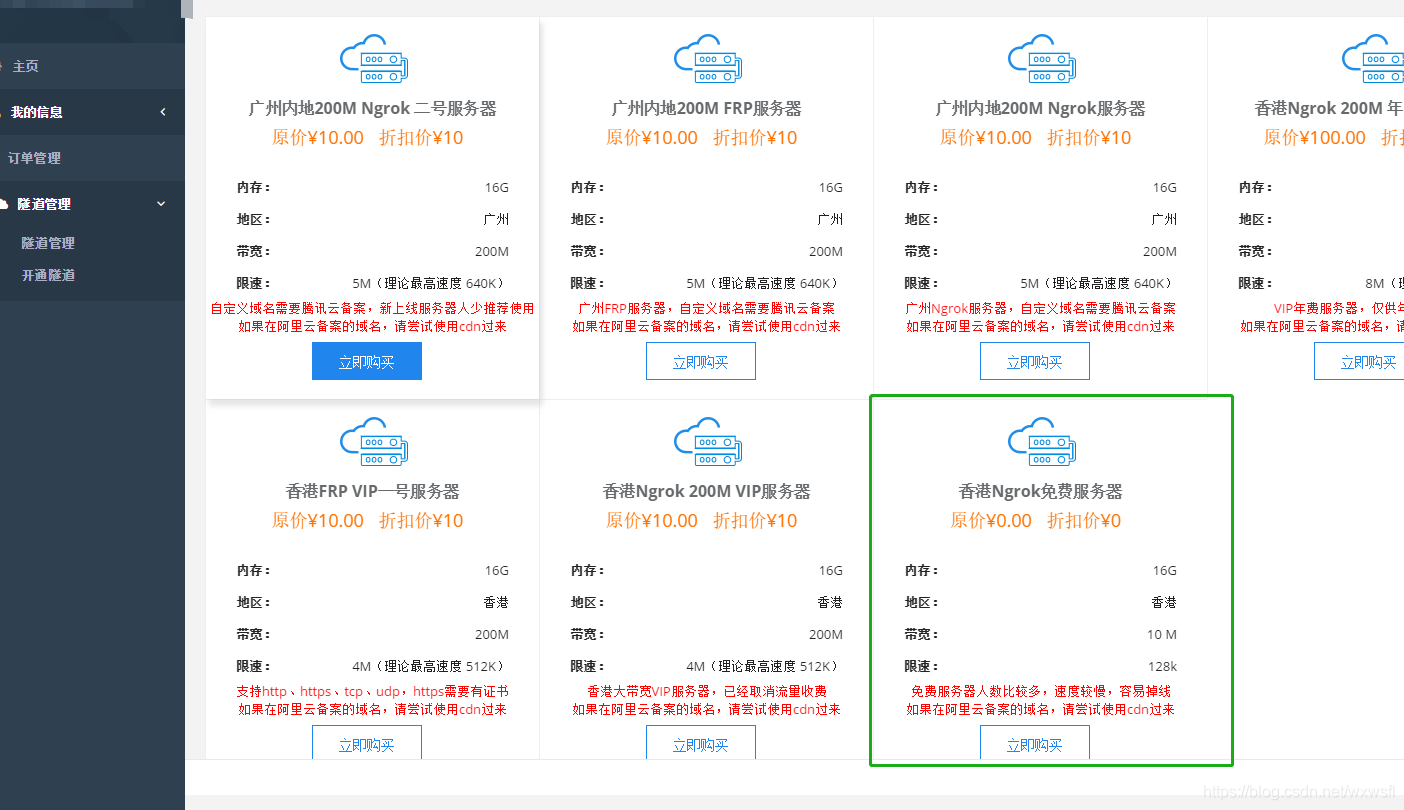This screenshot has height=810, width=1404.
Task: Click 立即购买 for 香港Ngrok免费服务器
Action: point(1035,743)
